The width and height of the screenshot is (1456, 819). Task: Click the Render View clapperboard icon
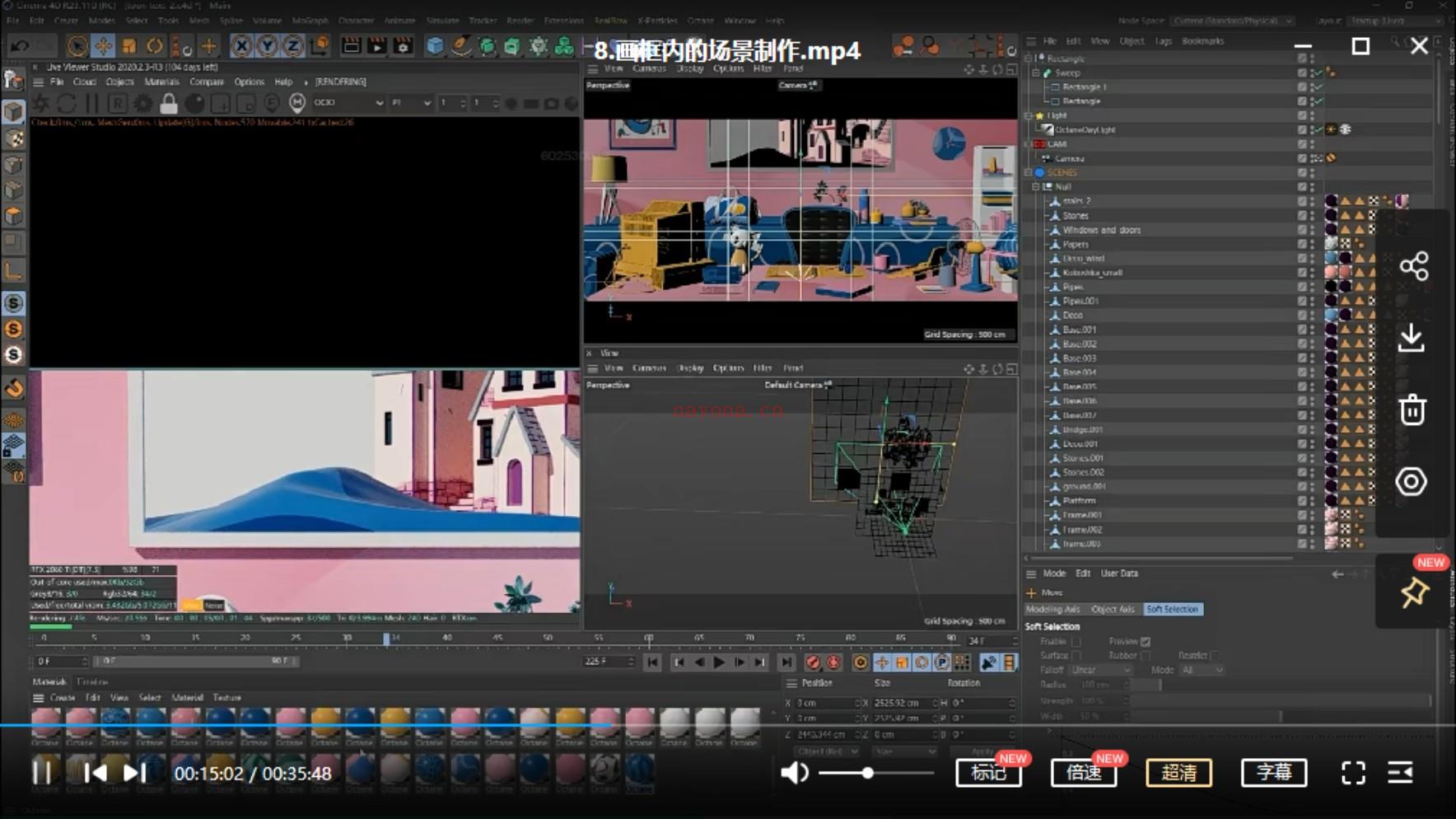(351, 45)
